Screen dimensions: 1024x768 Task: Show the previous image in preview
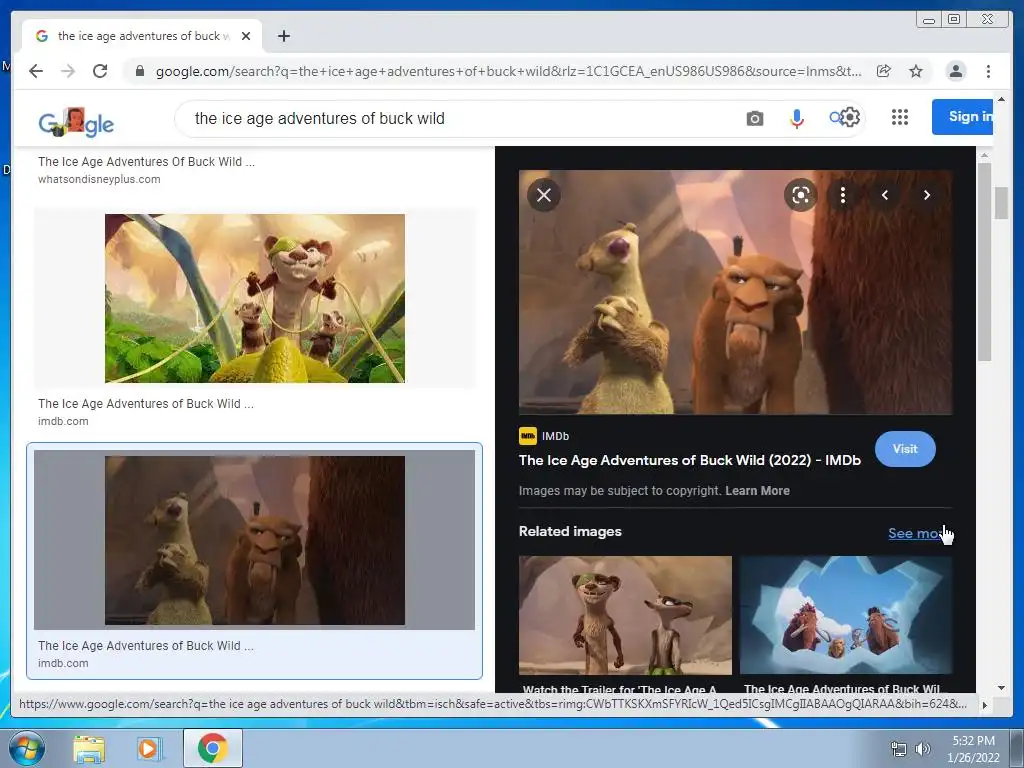click(885, 195)
